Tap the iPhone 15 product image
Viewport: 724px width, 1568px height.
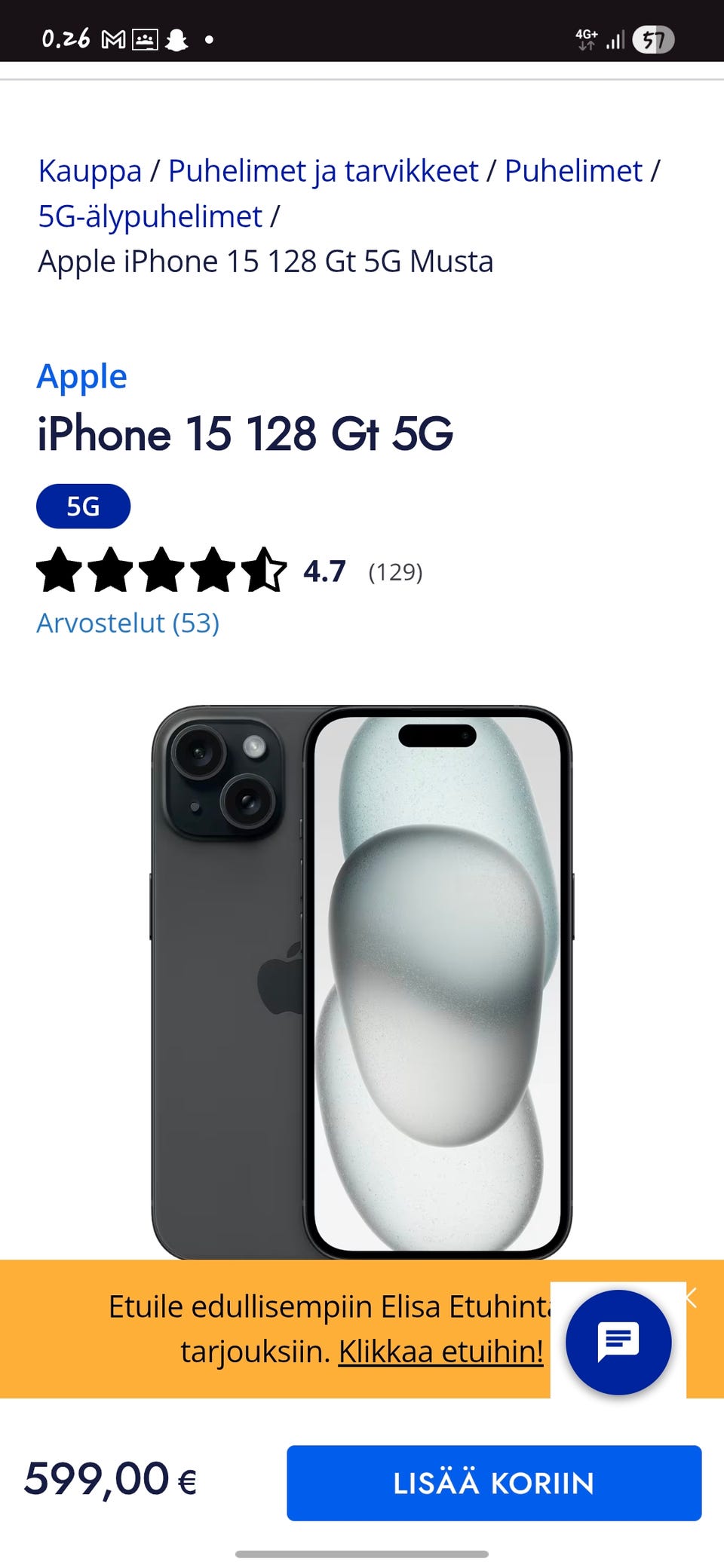pos(362,982)
